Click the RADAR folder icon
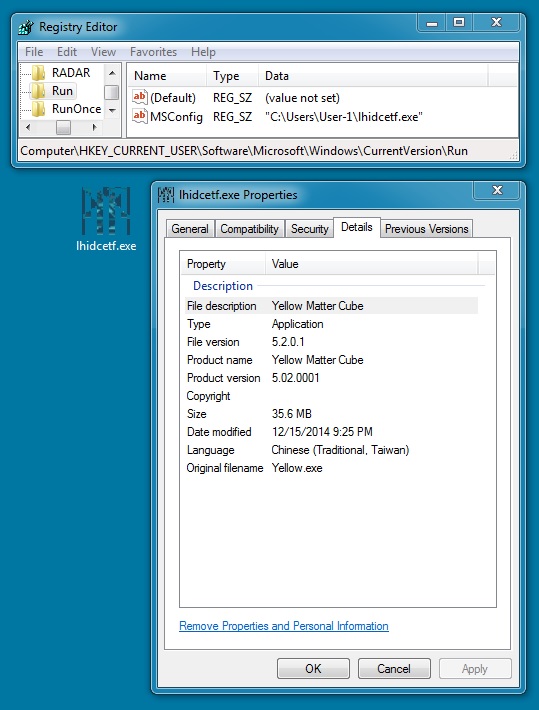This screenshot has height=710, width=539. coord(38,72)
